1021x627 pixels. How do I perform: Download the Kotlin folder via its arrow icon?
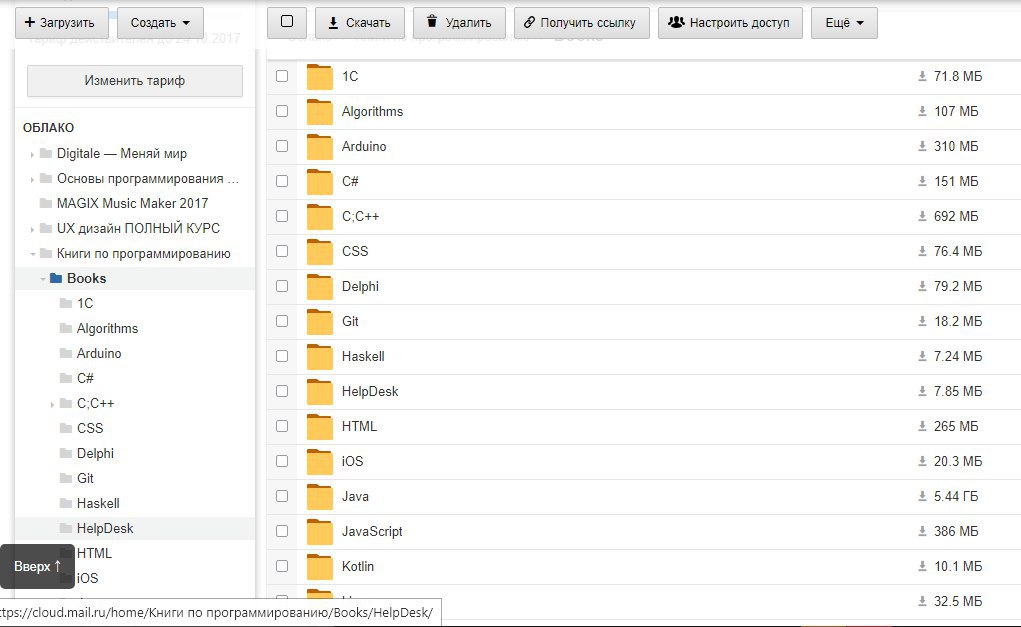pos(922,566)
